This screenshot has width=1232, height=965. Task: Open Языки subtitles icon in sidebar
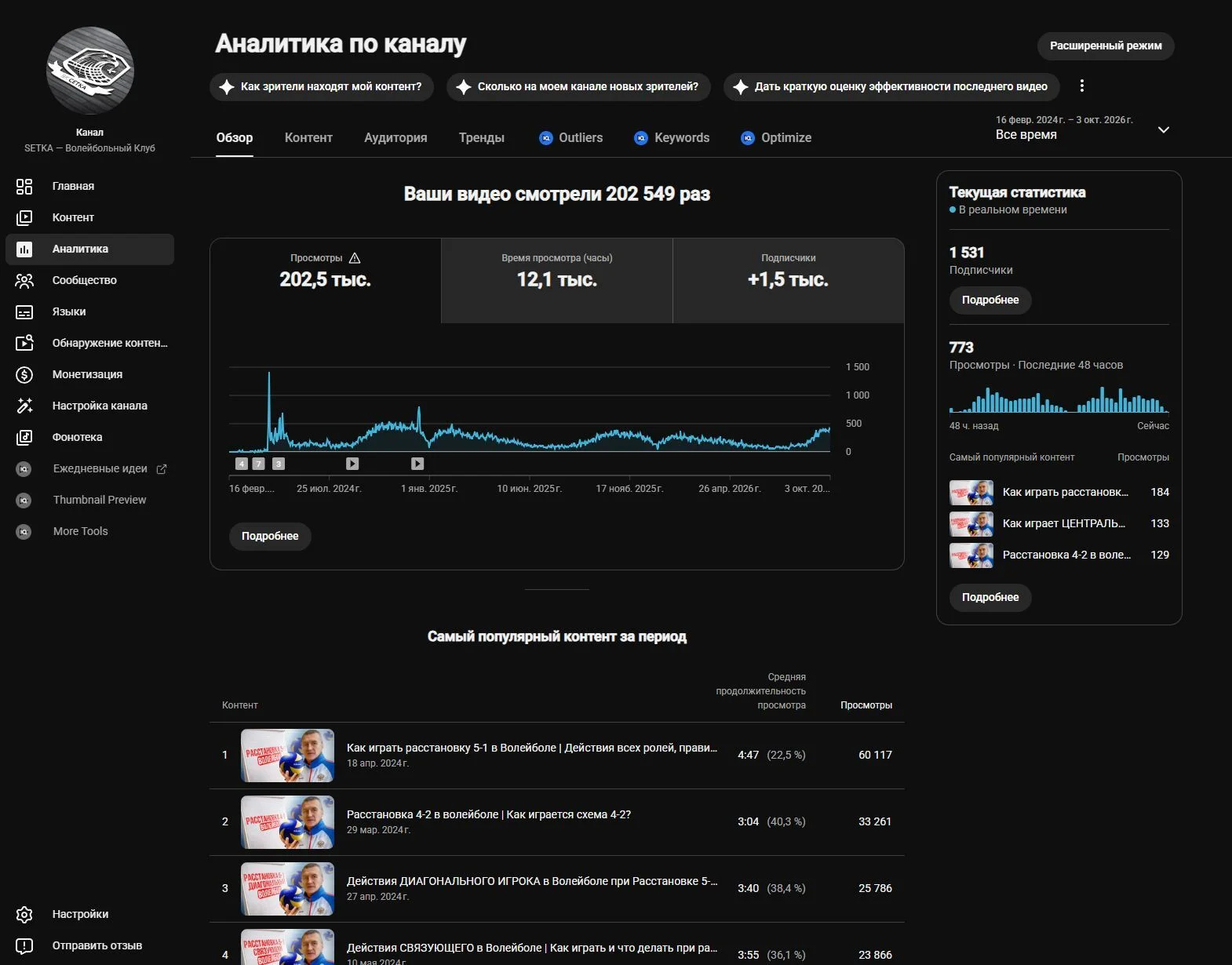point(24,311)
